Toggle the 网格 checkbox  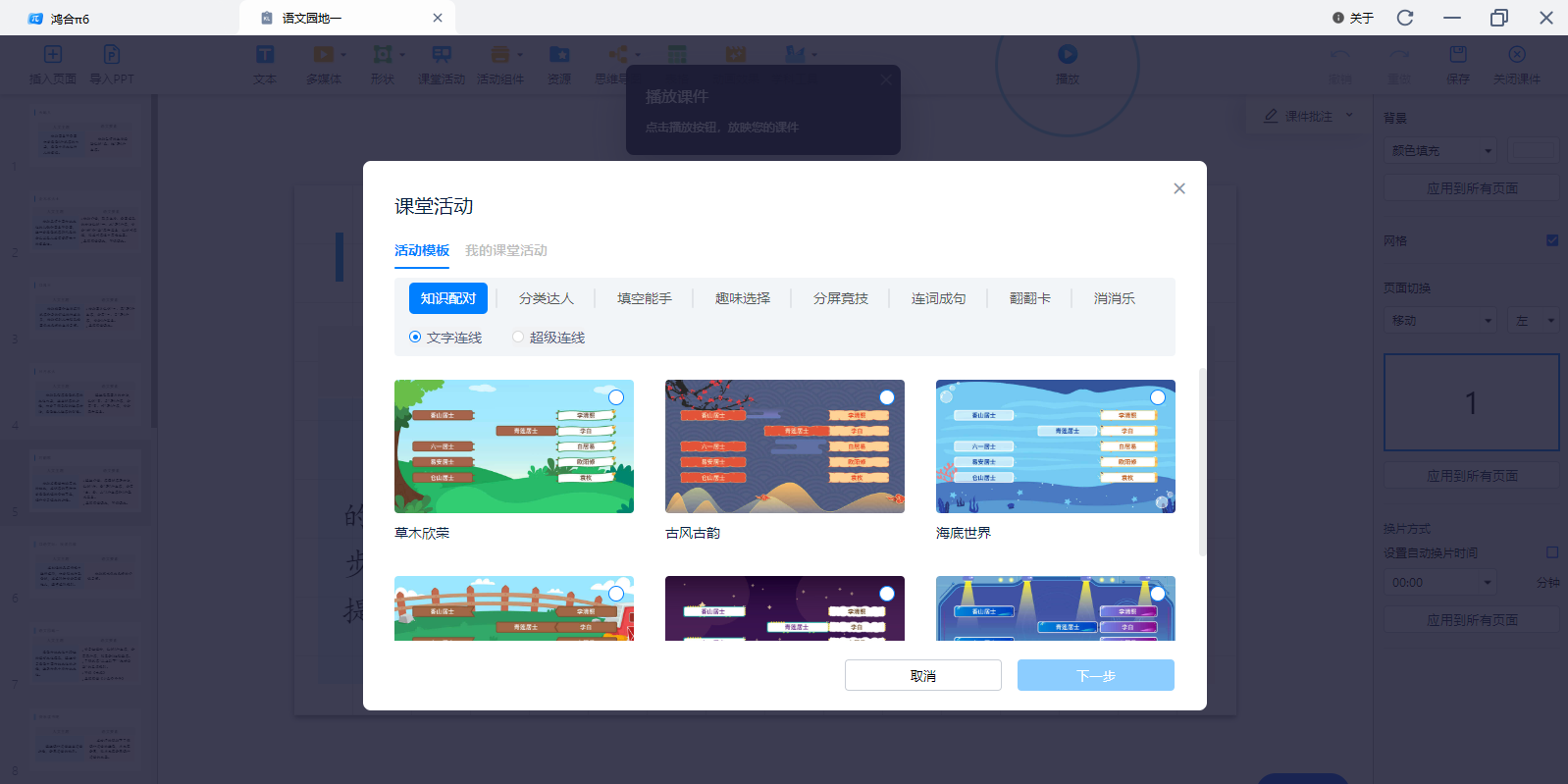pos(1552,240)
